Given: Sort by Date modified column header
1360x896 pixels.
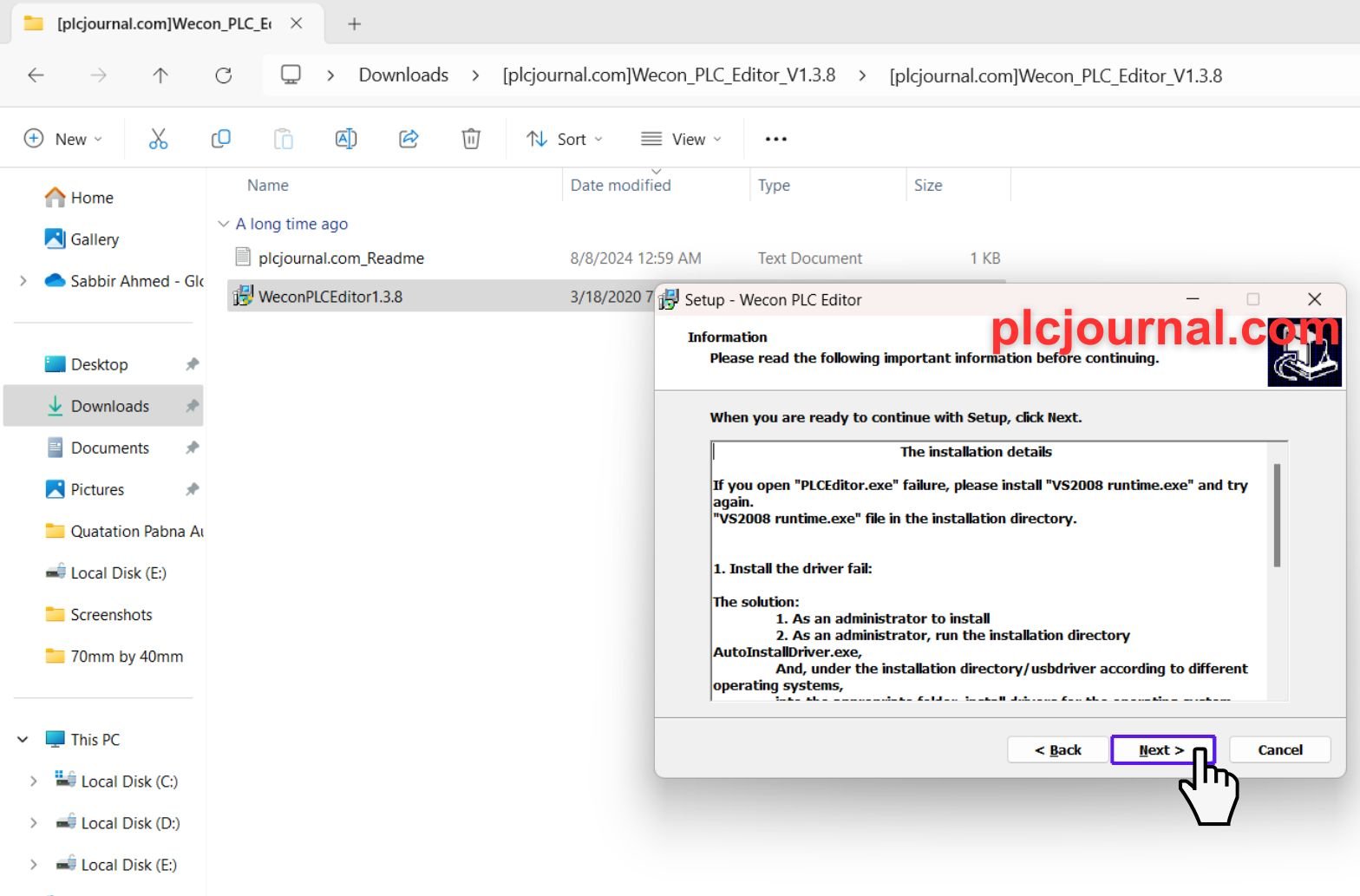Looking at the screenshot, I should [621, 186].
